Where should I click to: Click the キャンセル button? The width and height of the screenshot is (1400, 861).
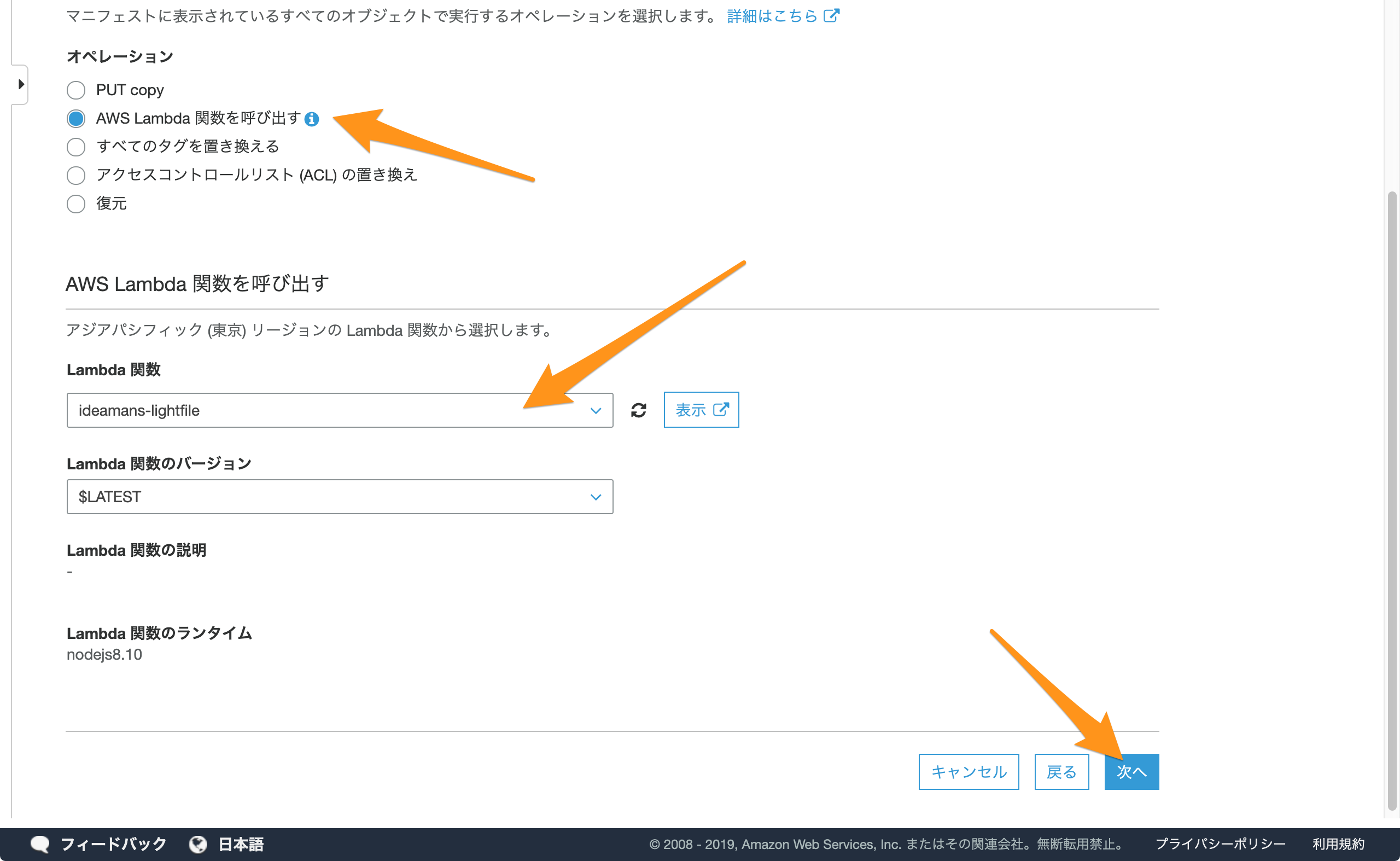click(969, 772)
